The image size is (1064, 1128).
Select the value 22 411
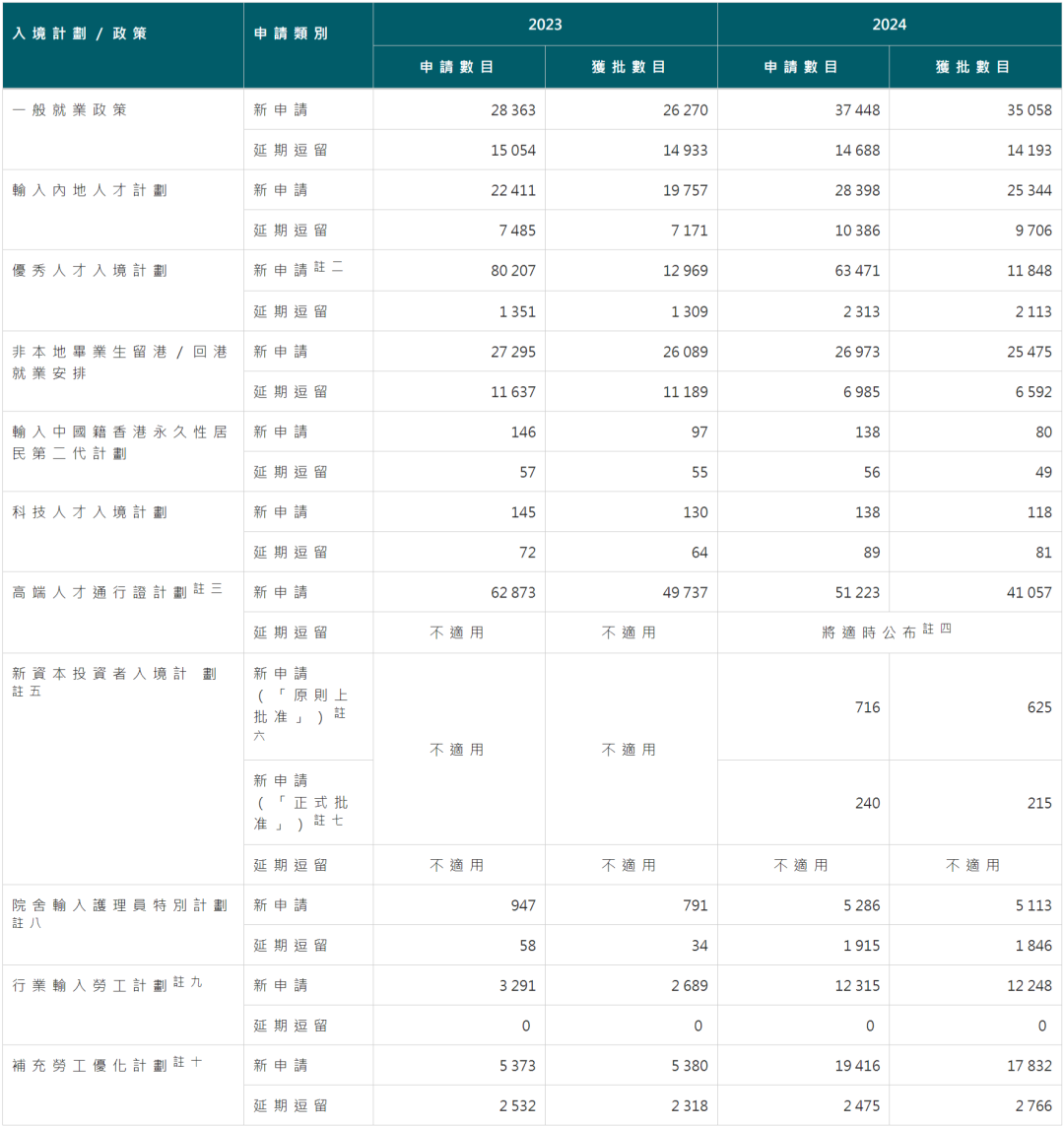coord(513,191)
